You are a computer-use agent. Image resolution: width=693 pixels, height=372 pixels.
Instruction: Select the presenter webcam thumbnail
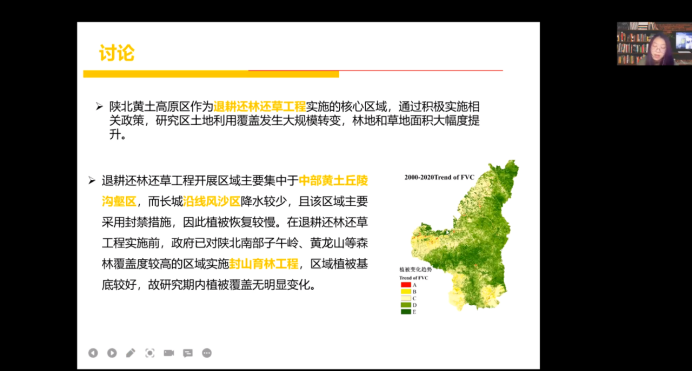[x=655, y=44]
